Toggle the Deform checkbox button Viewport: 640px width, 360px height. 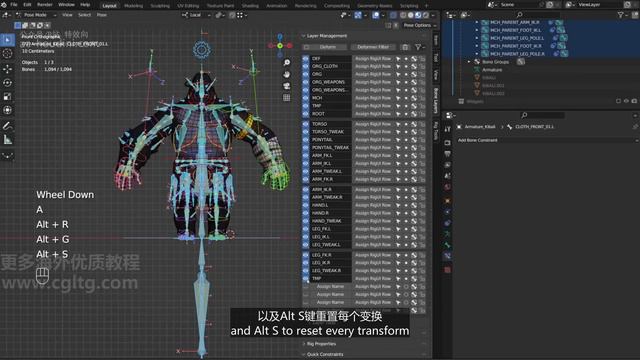coord(325,47)
